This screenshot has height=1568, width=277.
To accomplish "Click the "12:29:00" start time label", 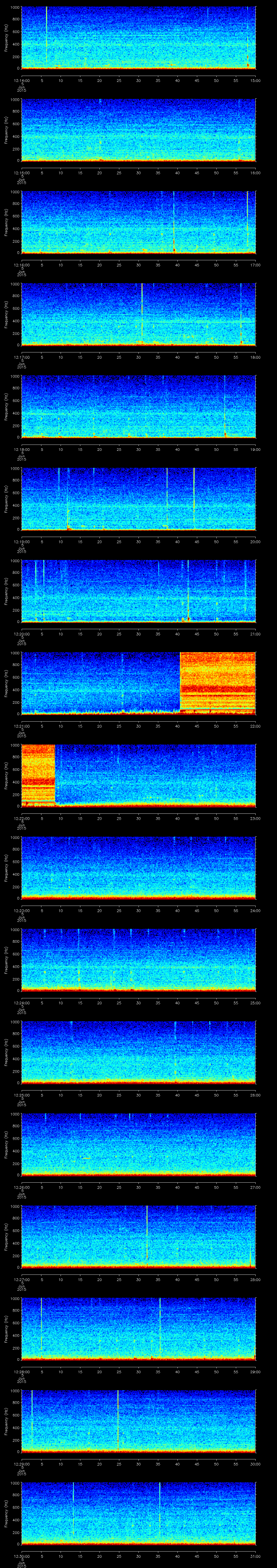I will [x=22, y=1463].
